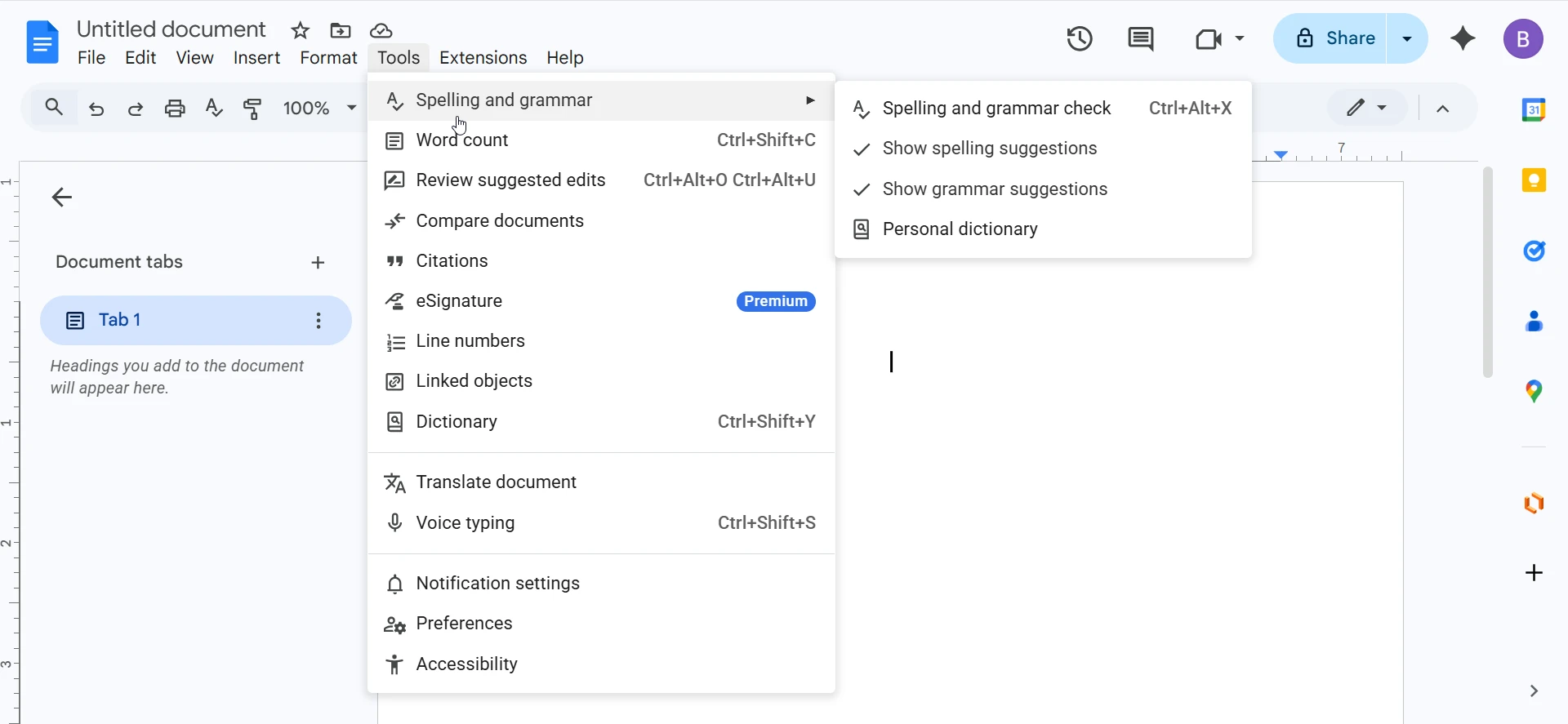The image size is (1568, 724).
Task: Open the comments panel icon
Action: tap(1140, 38)
